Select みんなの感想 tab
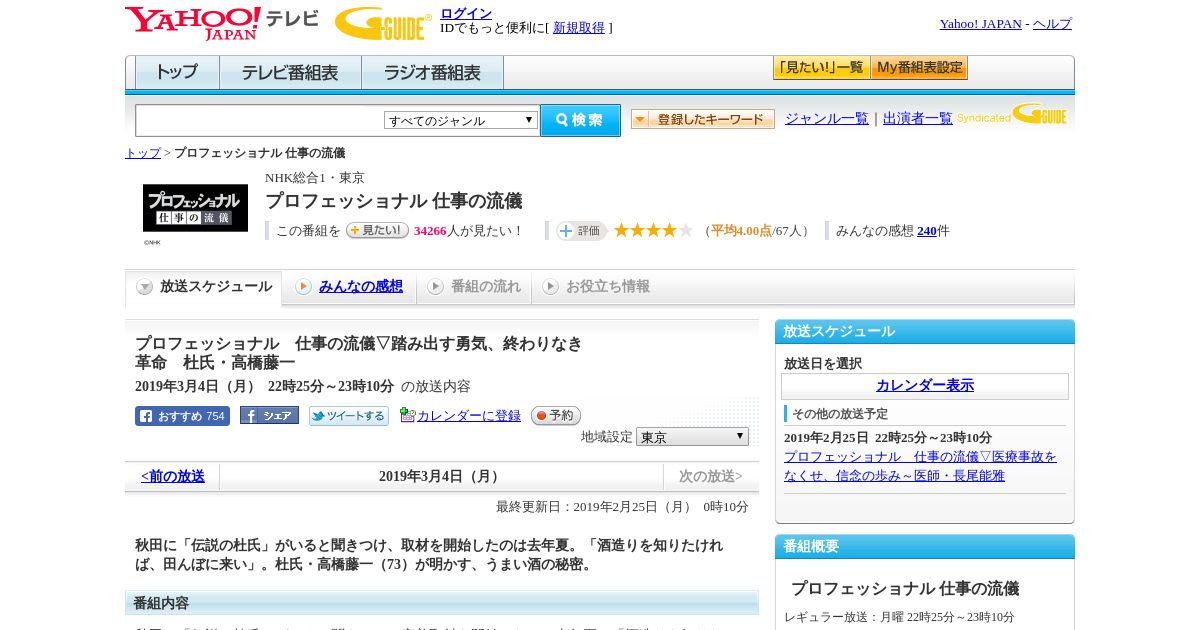The width and height of the screenshot is (1200, 630). 349,287
